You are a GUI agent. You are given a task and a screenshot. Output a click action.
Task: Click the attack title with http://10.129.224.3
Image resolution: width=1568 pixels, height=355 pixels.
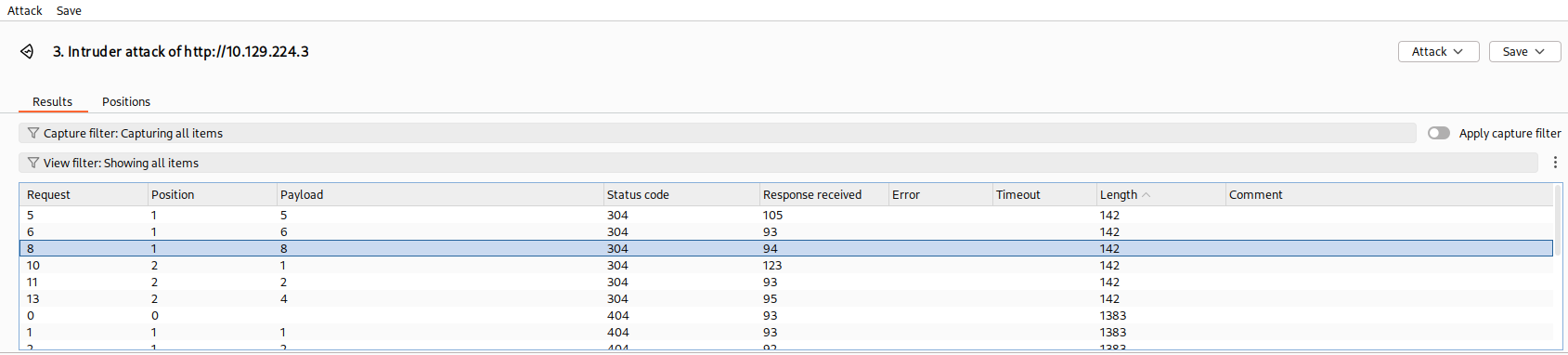(181, 51)
